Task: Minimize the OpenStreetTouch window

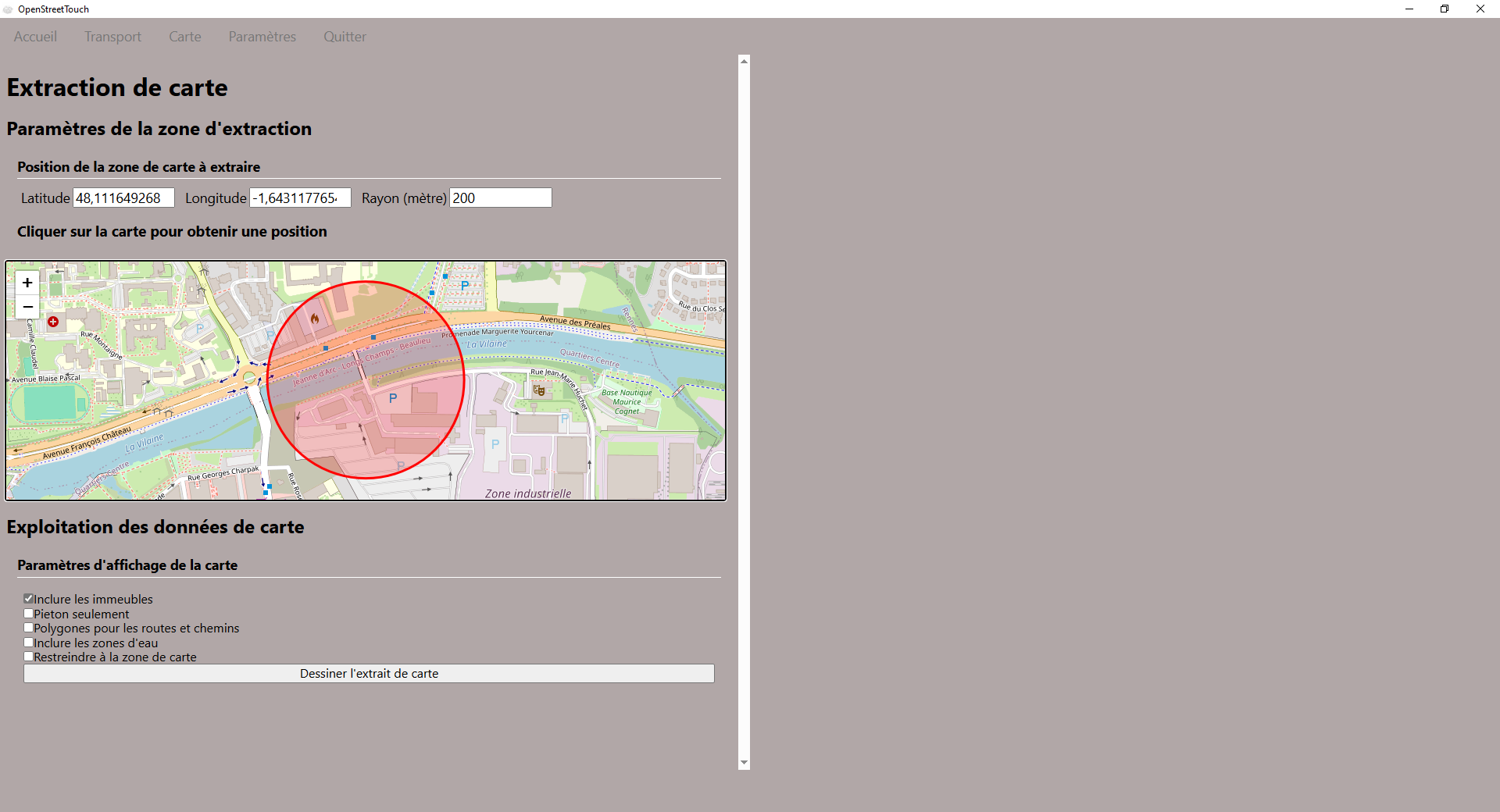Action: click(1409, 9)
